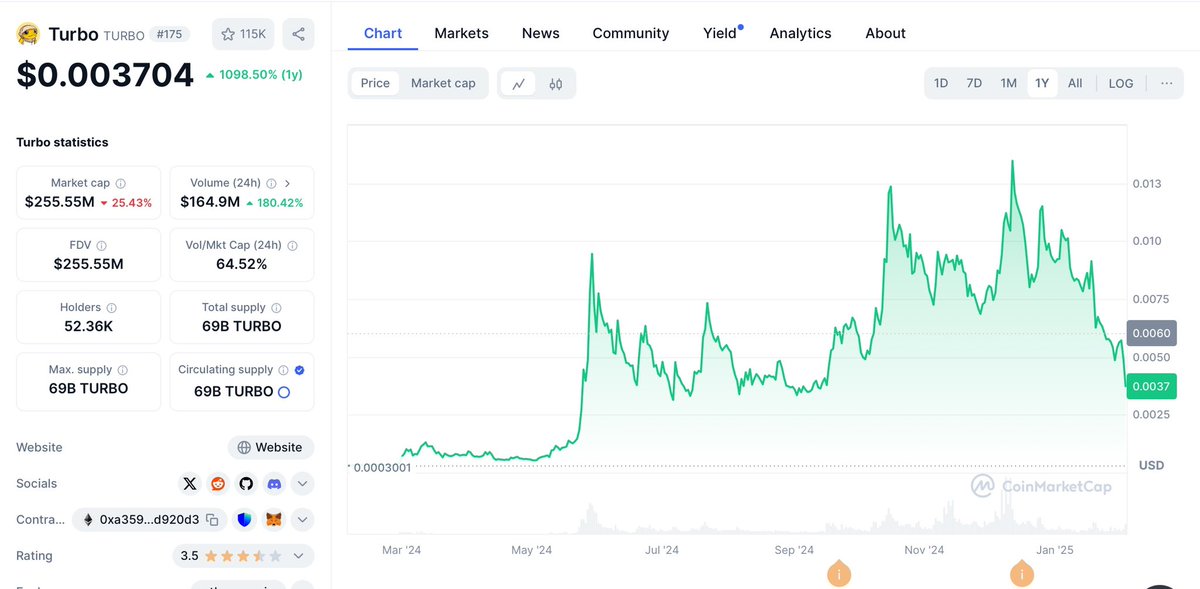The width and height of the screenshot is (1200, 589).
Task: Set chart range to 1D
Action: (x=941, y=83)
